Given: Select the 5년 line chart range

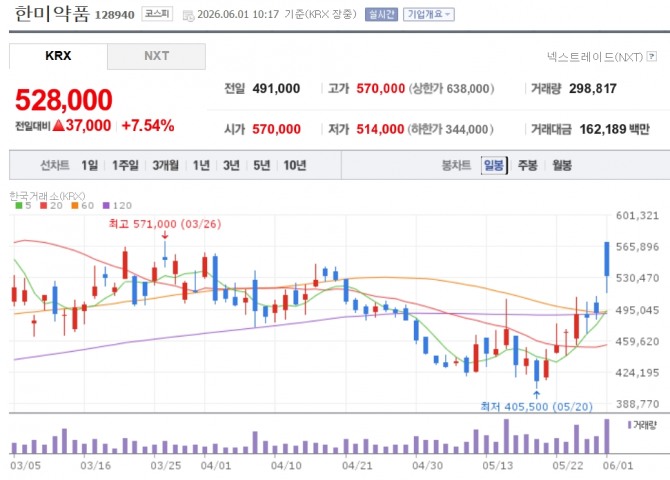Looking at the screenshot, I should click(x=262, y=165).
